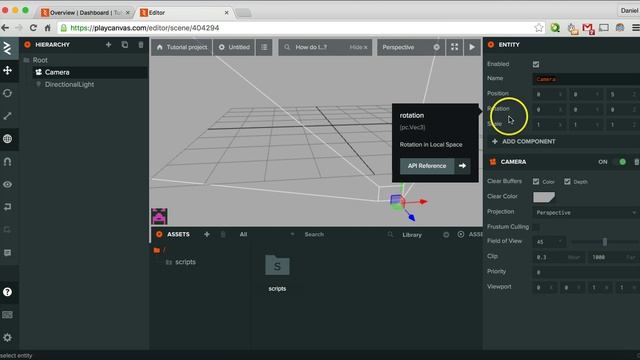
Task: Switch to Overview Dashboard browser tab
Action: click(85, 13)
